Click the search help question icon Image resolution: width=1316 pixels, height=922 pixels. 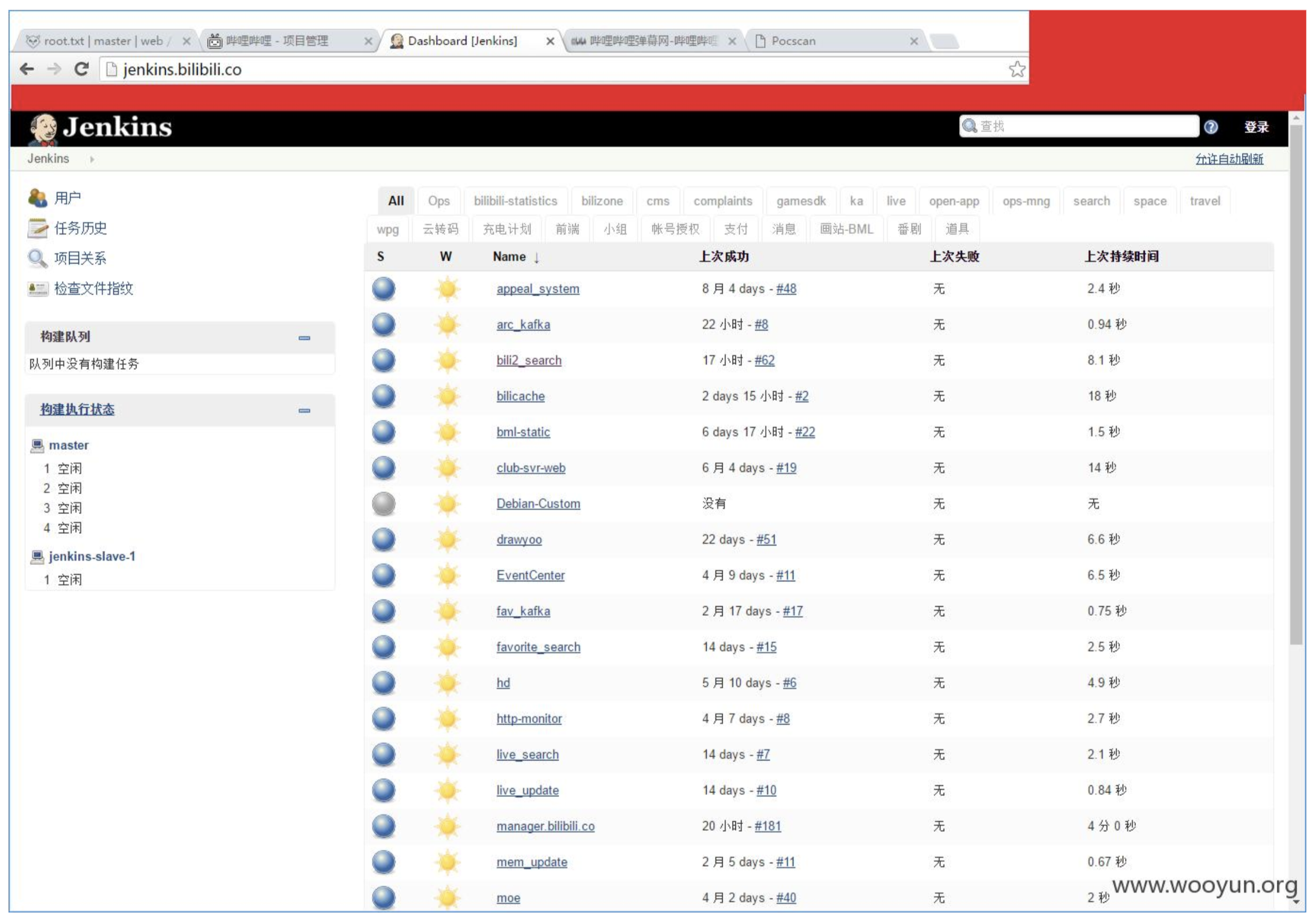click(1210, 127)
